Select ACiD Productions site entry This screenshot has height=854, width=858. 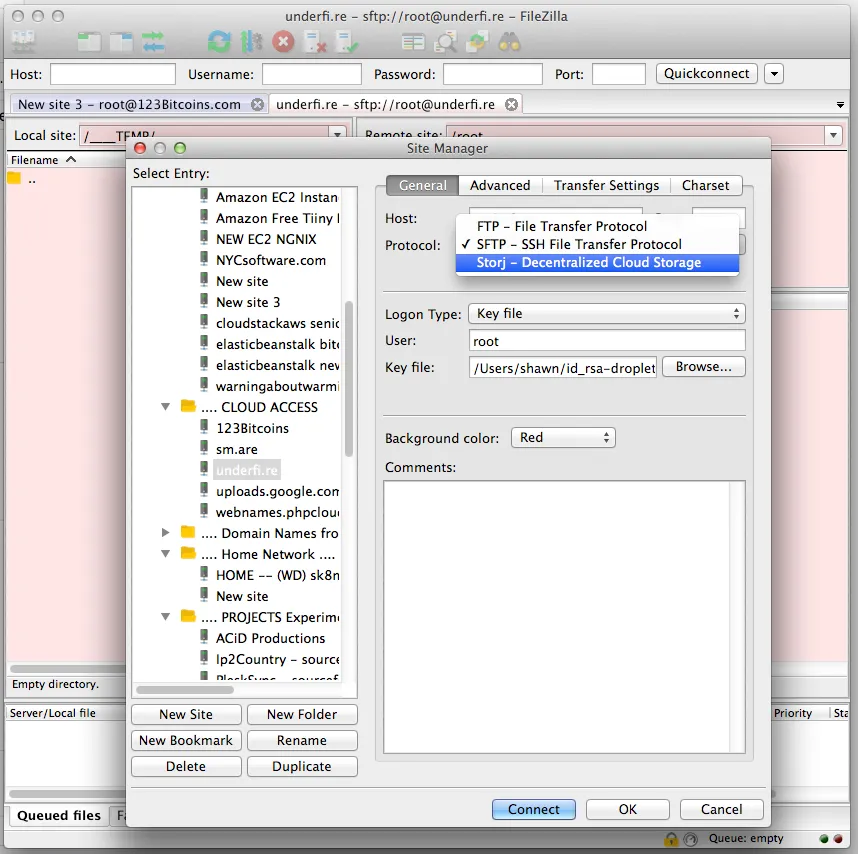point(270,638)
